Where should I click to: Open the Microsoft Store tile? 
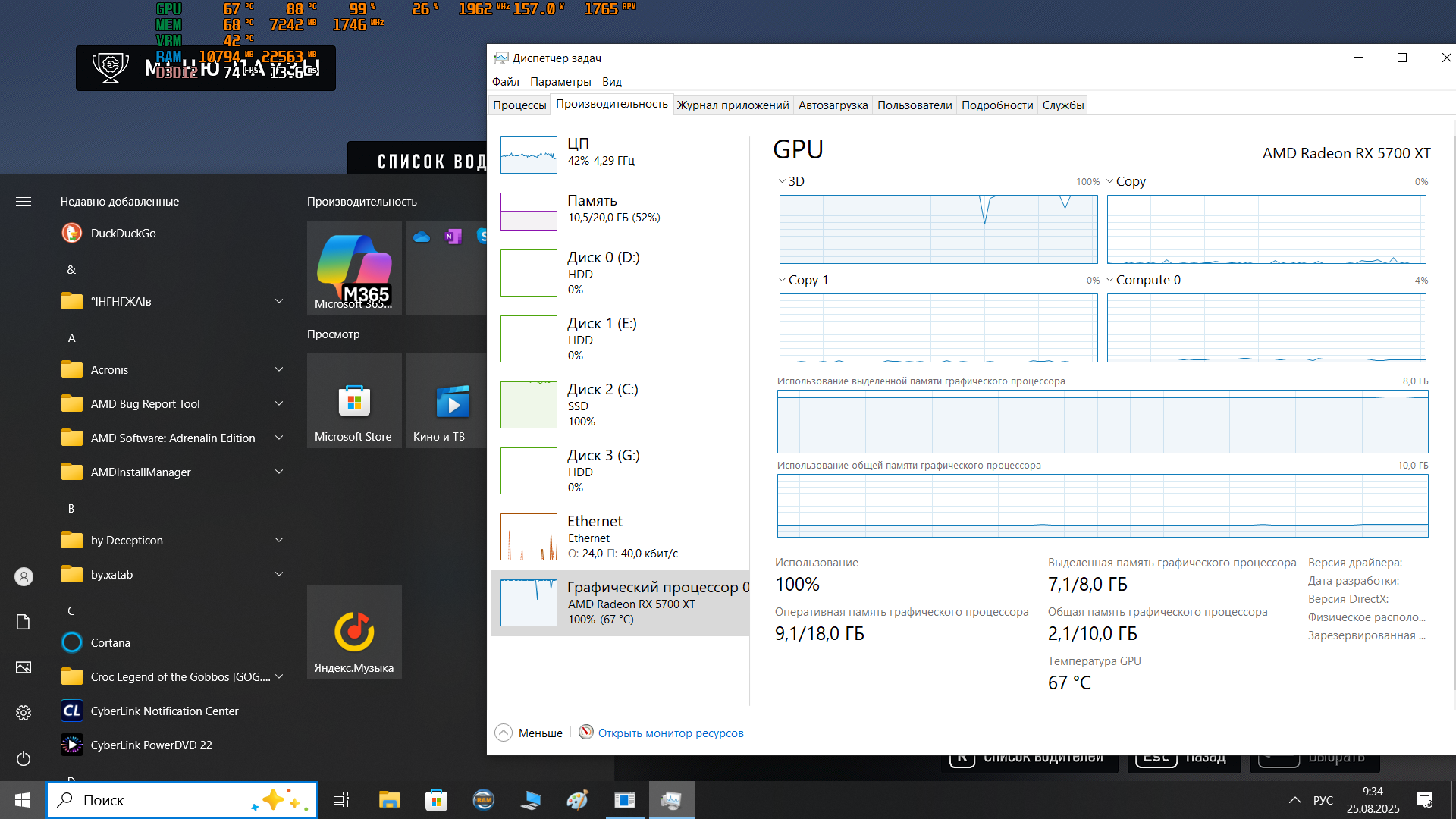(x=354, y=400)
